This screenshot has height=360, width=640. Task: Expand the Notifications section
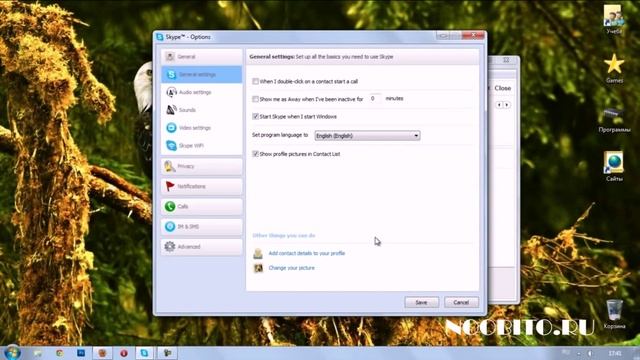click(x=202, y=187)
